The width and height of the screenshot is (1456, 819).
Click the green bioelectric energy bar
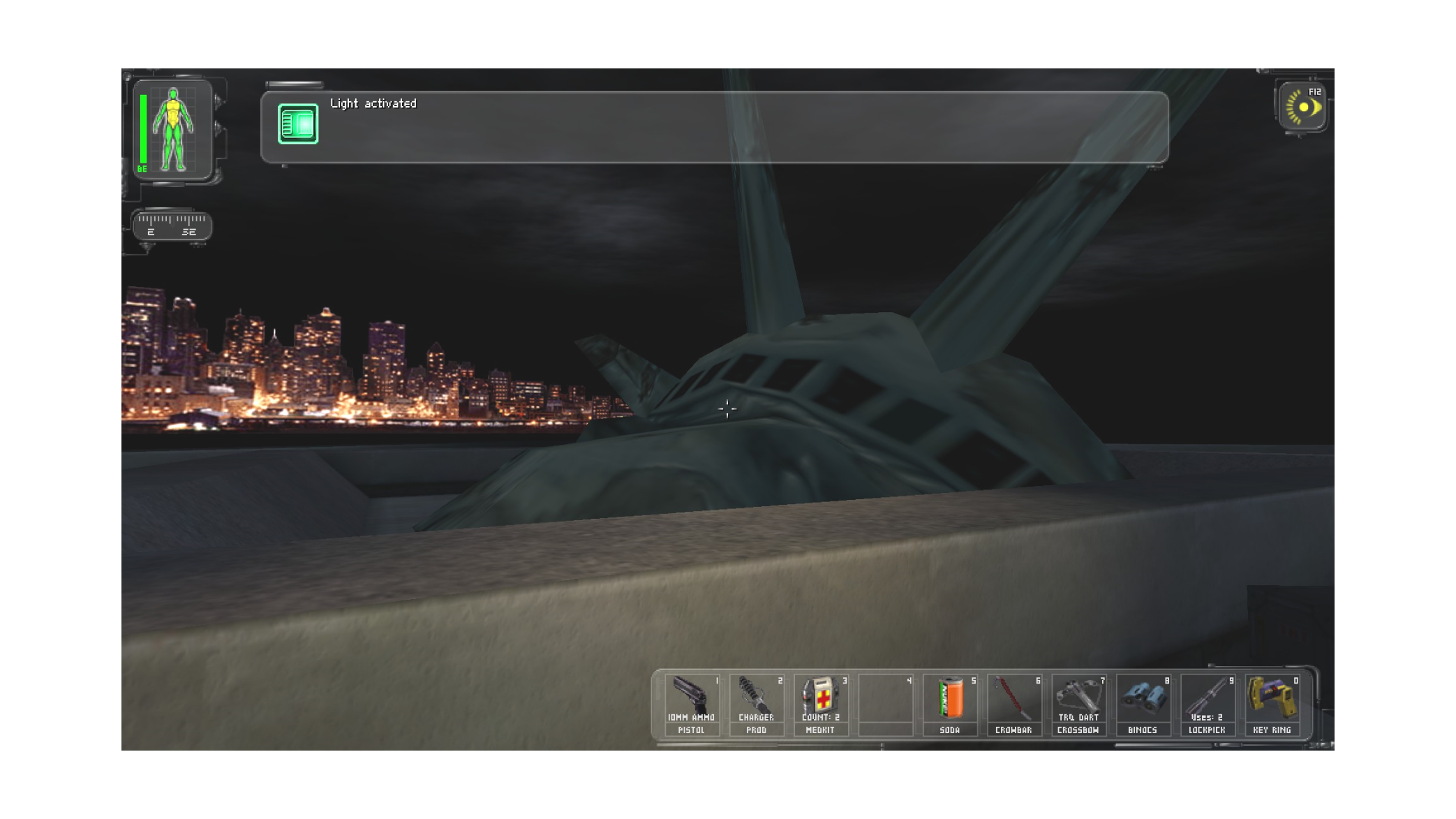(x=143, y=129)
